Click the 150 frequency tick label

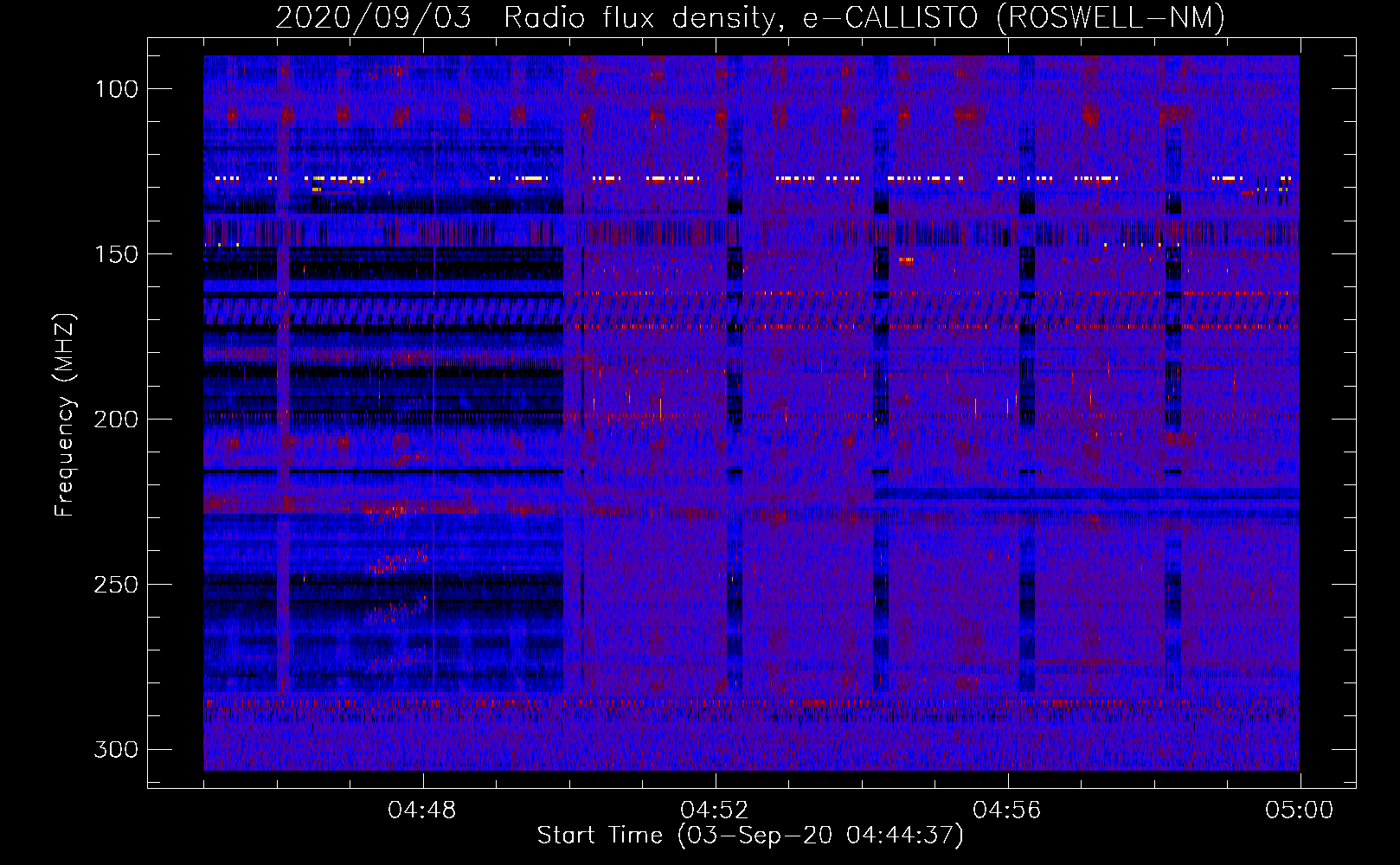click(x=116, y=254)
